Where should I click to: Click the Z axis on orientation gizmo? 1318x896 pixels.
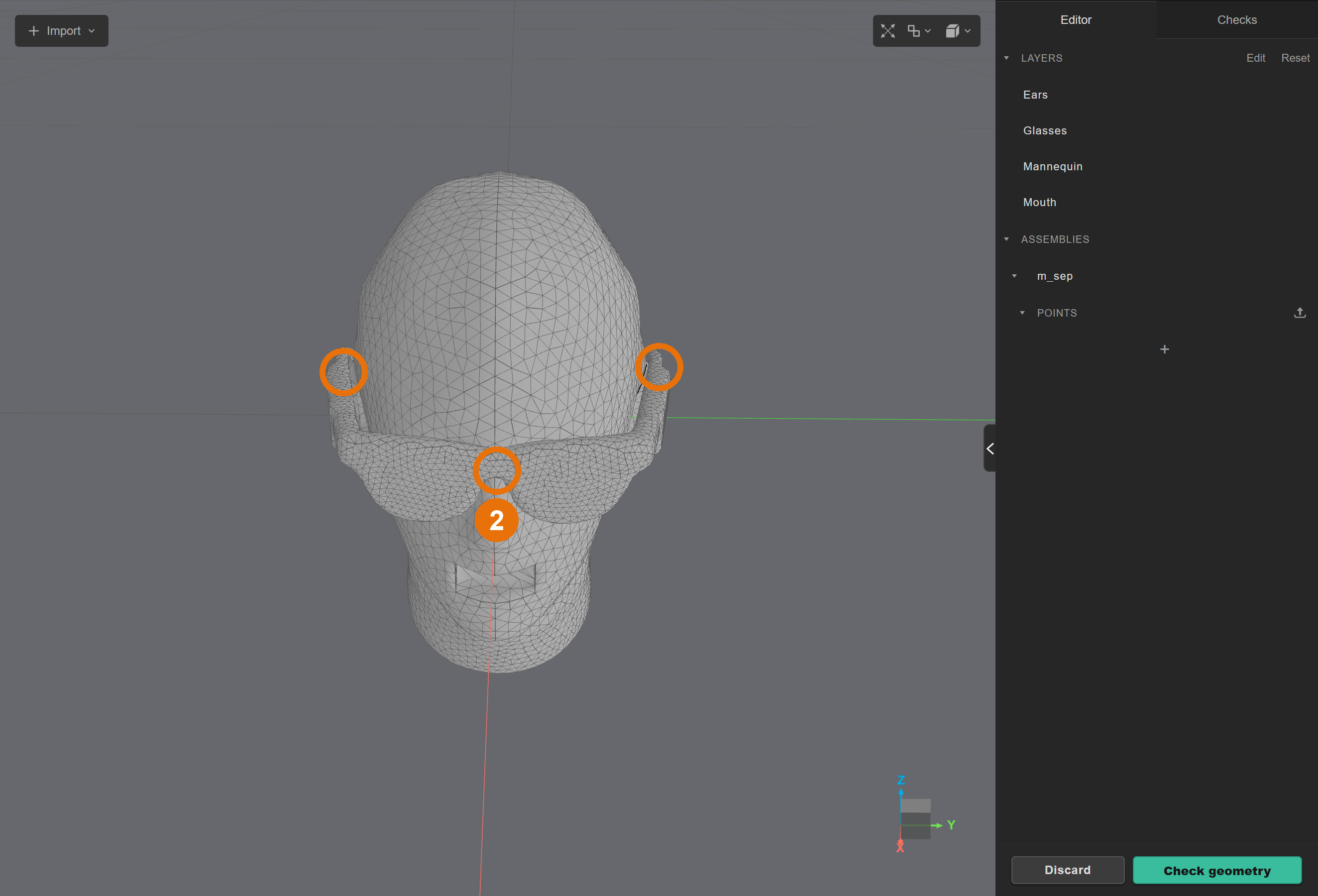click(900, 781)
